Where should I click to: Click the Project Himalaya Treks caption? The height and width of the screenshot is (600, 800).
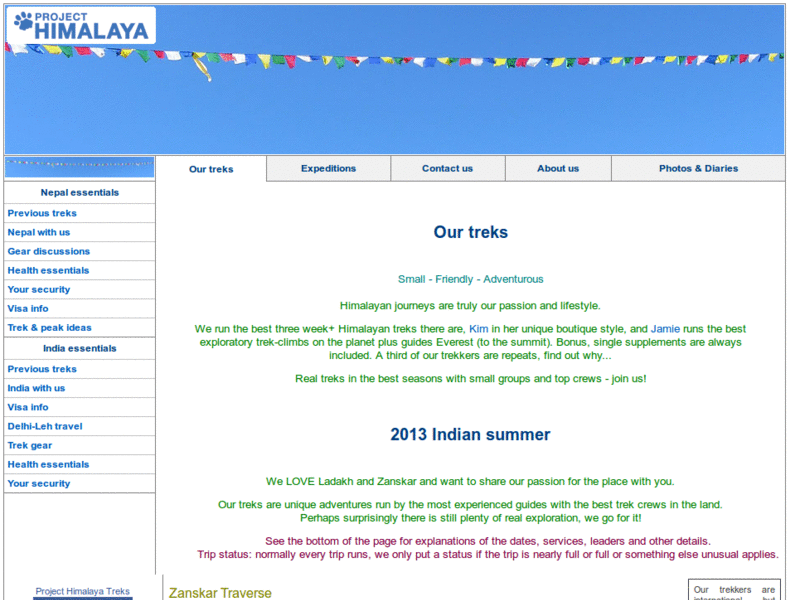pyautogui.click(x=83, y=591)
